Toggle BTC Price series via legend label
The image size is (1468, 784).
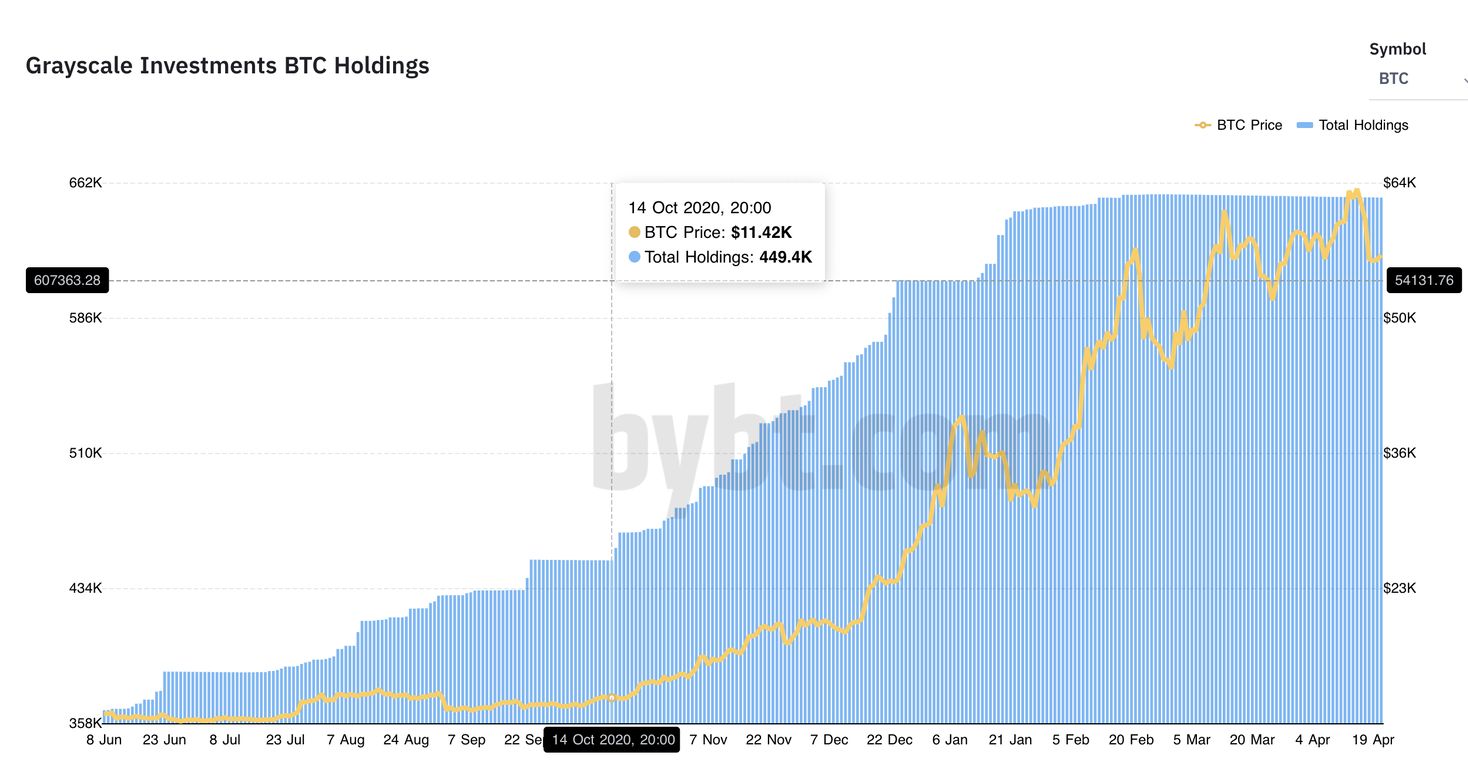[x=1249, y=125]
